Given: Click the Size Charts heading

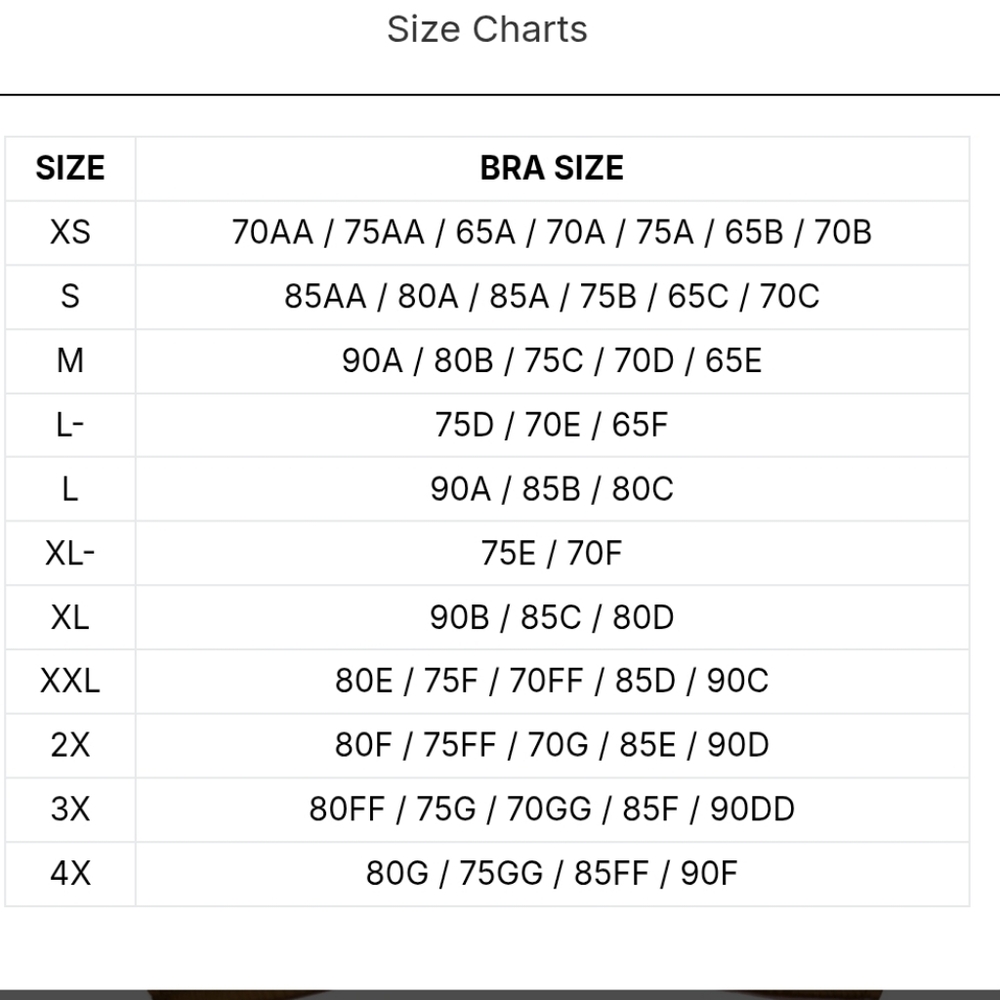Looking at the screenshot, I should 487,29.
